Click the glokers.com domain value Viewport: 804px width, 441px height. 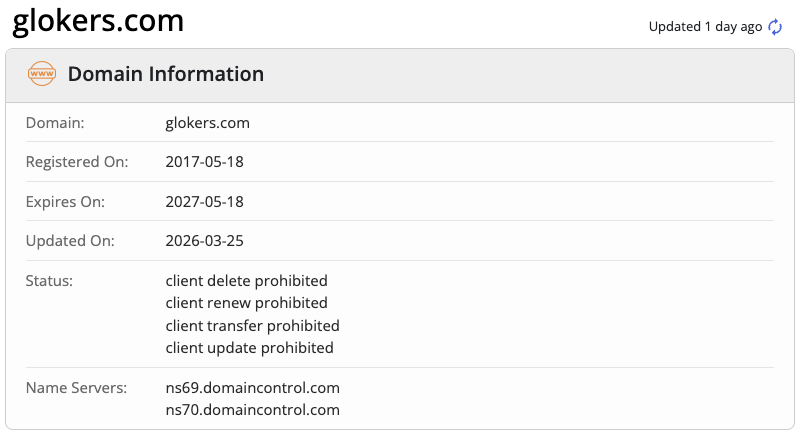pos(207,123)
